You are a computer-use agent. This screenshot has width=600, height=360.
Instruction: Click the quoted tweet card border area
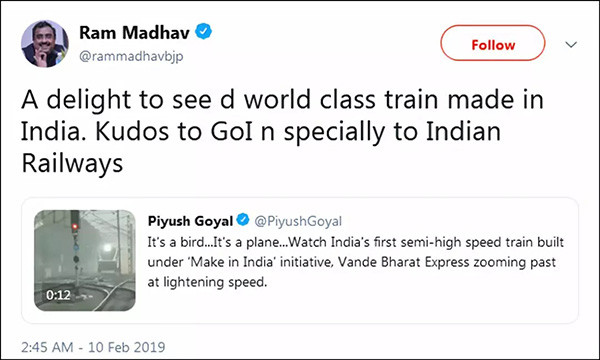(300, 261)
